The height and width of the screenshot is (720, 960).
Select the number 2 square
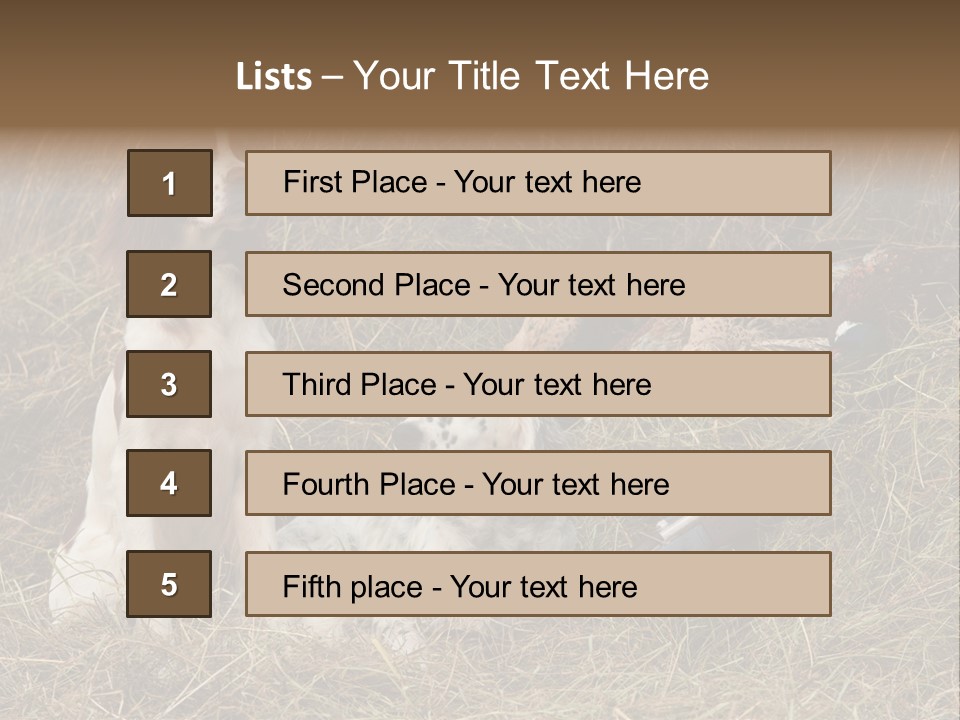[x=169, y=284]
